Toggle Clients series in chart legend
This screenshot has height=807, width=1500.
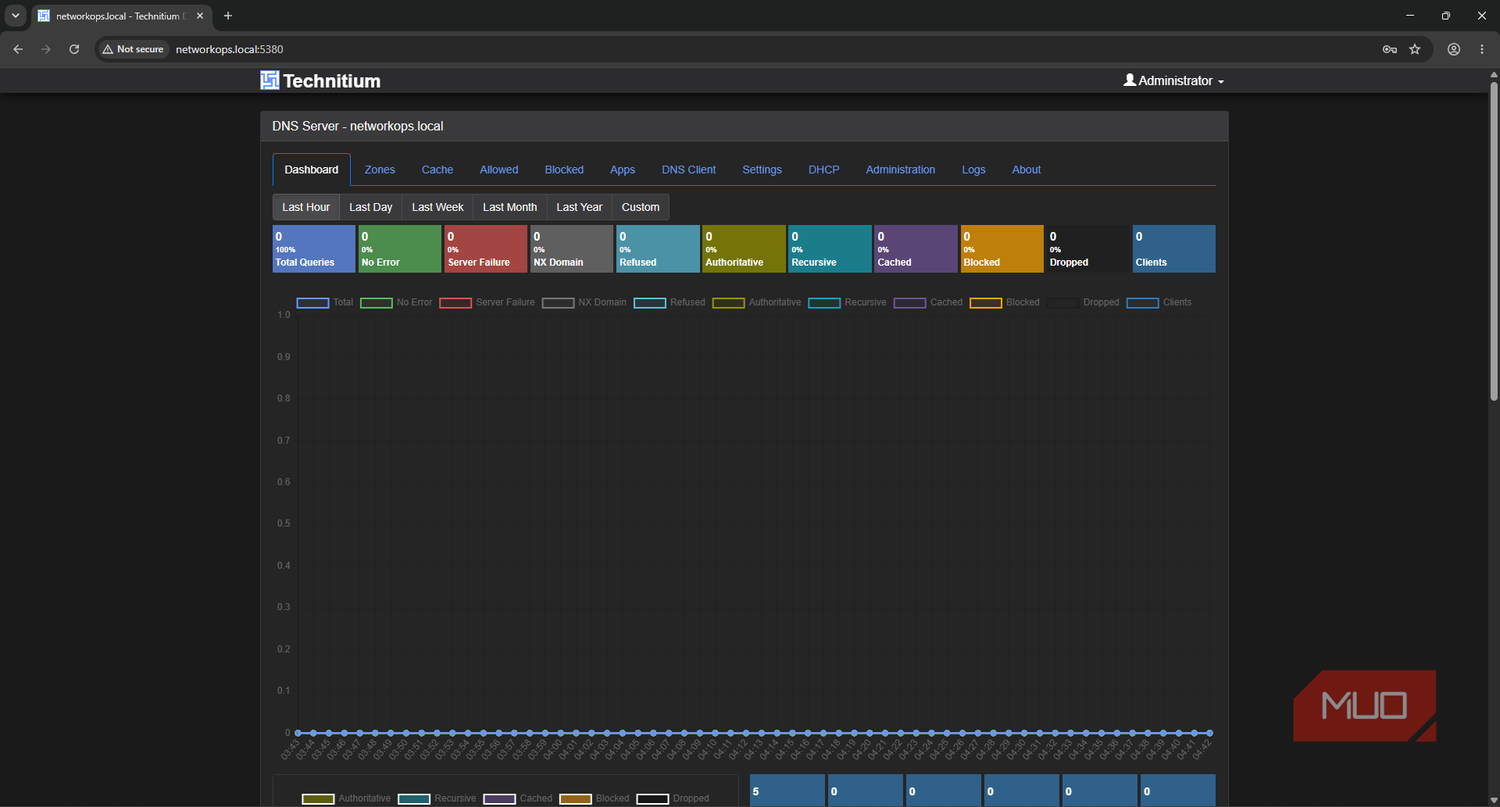[x=1159, y=302]
